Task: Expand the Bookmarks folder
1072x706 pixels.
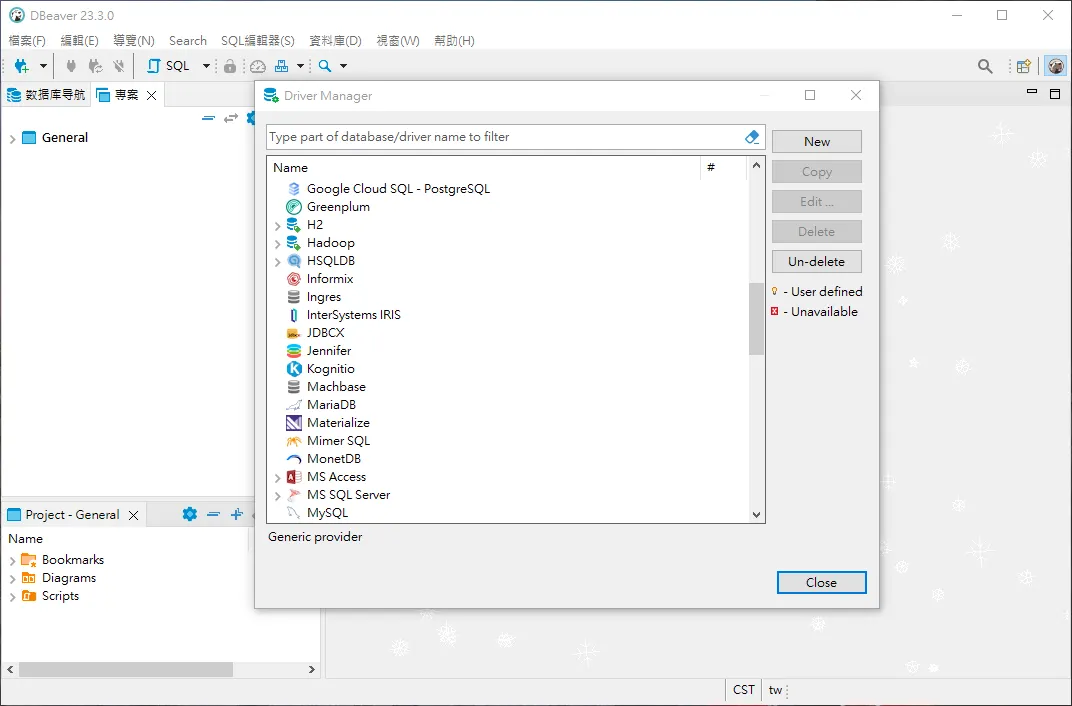Action: click(12, 560)
